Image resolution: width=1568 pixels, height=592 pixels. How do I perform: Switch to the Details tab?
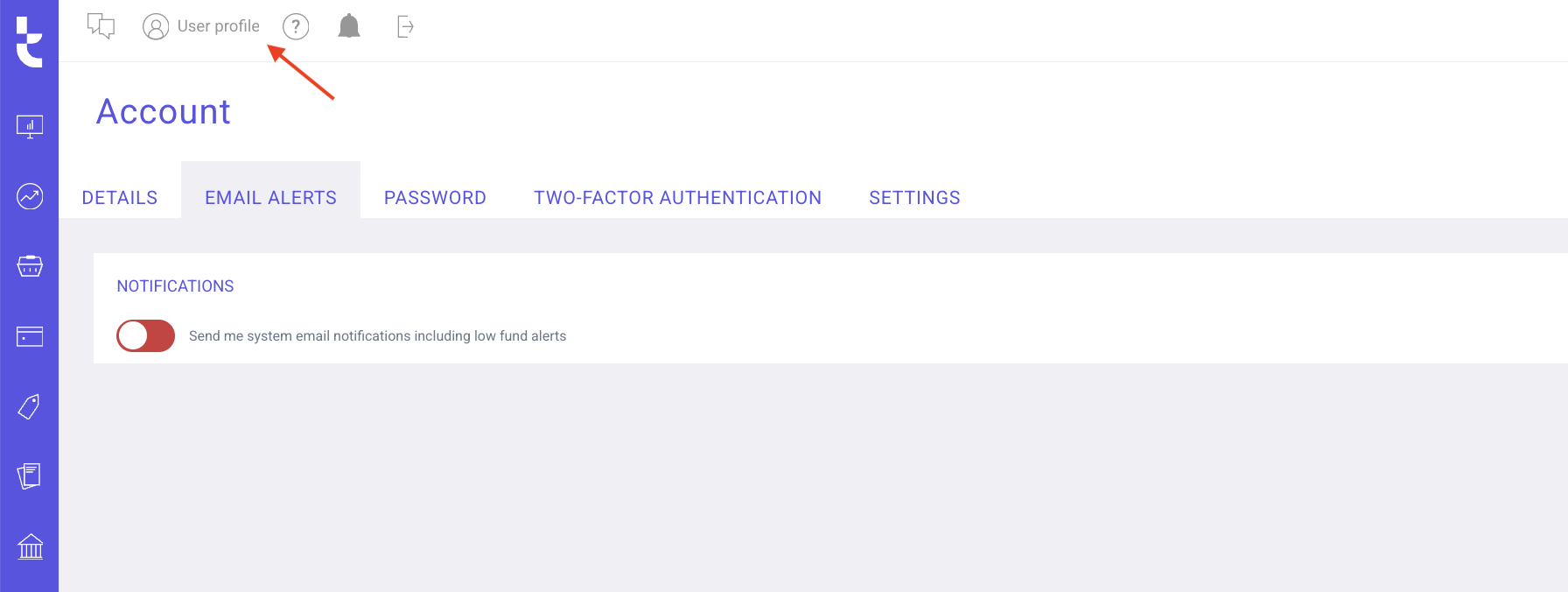coord(120,198)
